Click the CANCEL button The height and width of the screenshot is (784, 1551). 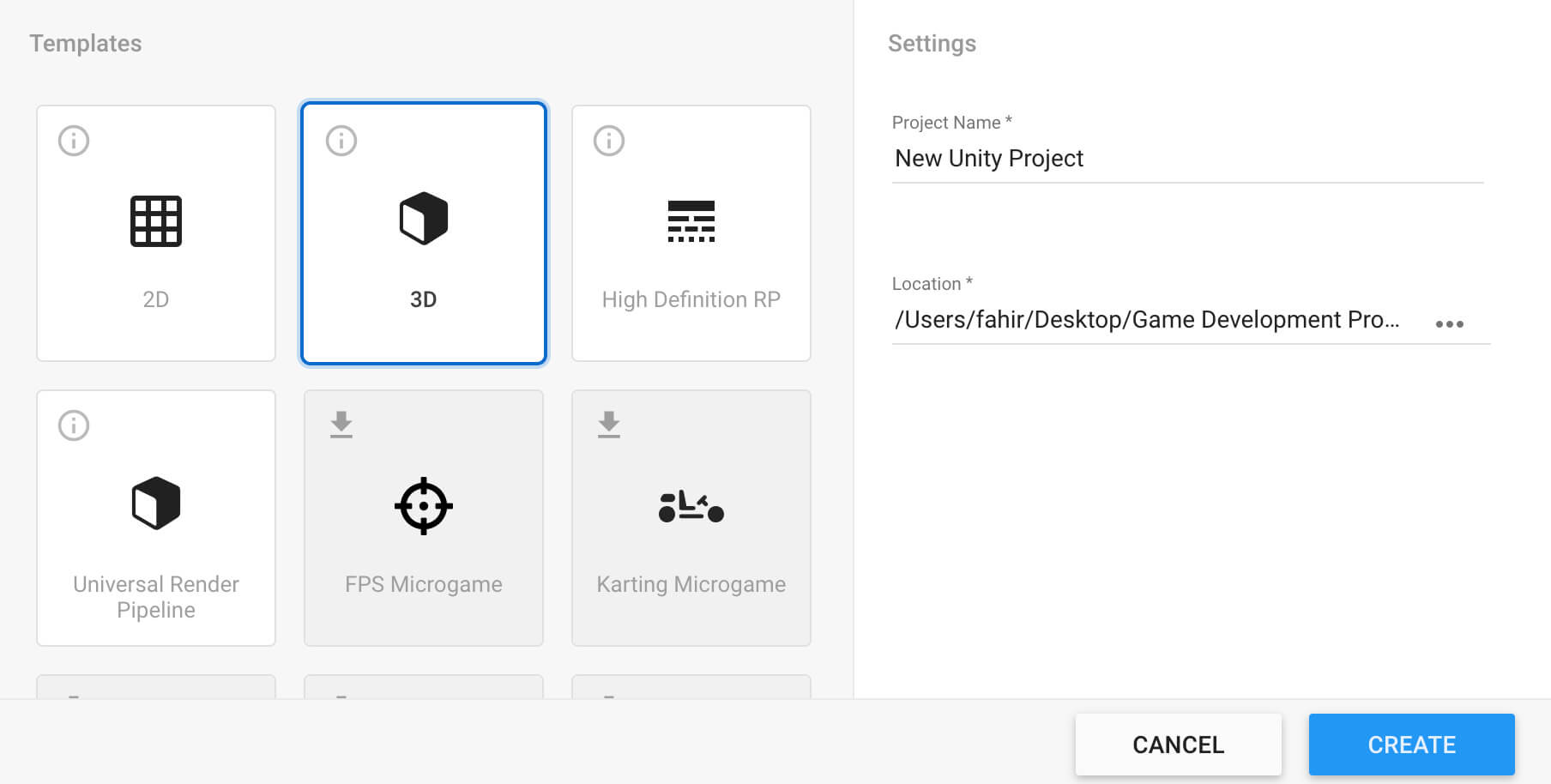click(x=1179, y=745)
